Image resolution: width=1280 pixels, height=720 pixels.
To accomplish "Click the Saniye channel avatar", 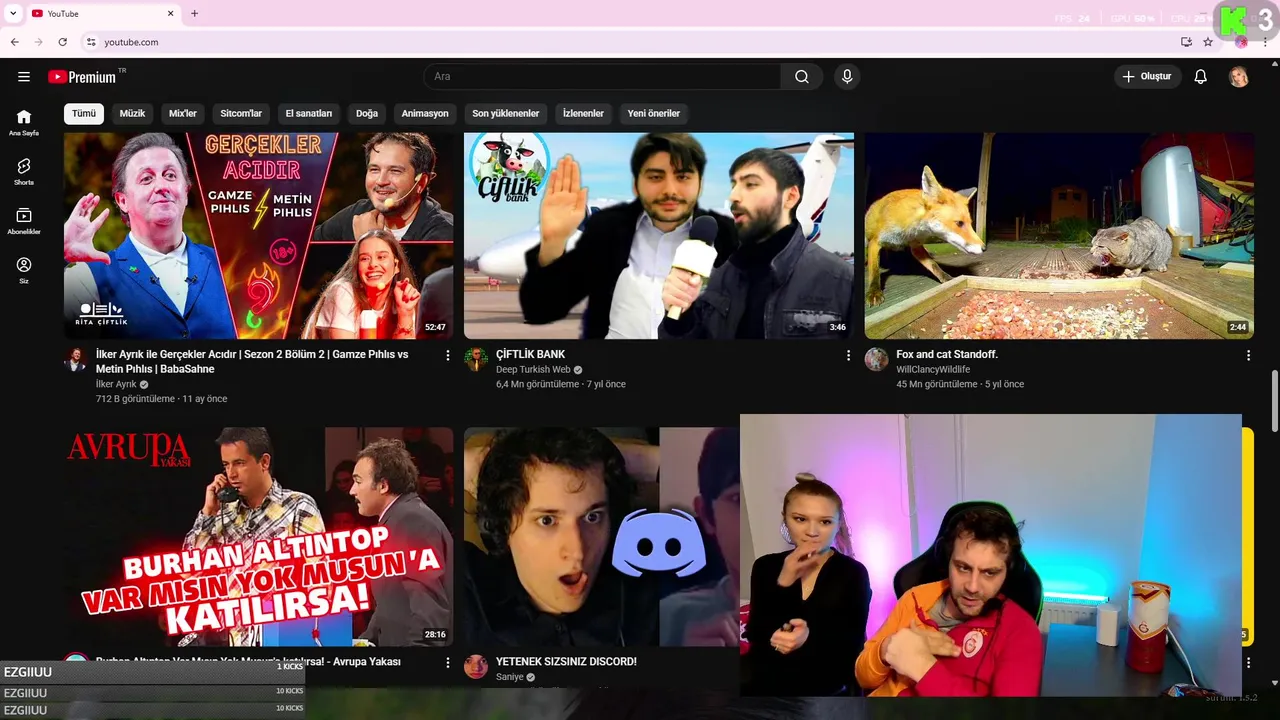I will point(476,667).
